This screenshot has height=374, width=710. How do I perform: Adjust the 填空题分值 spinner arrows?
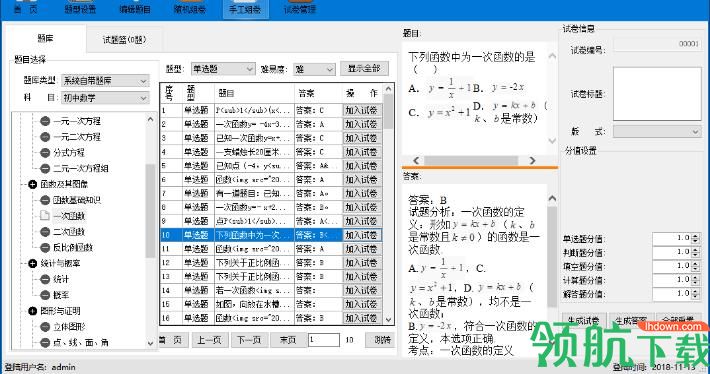coord(696,266)
